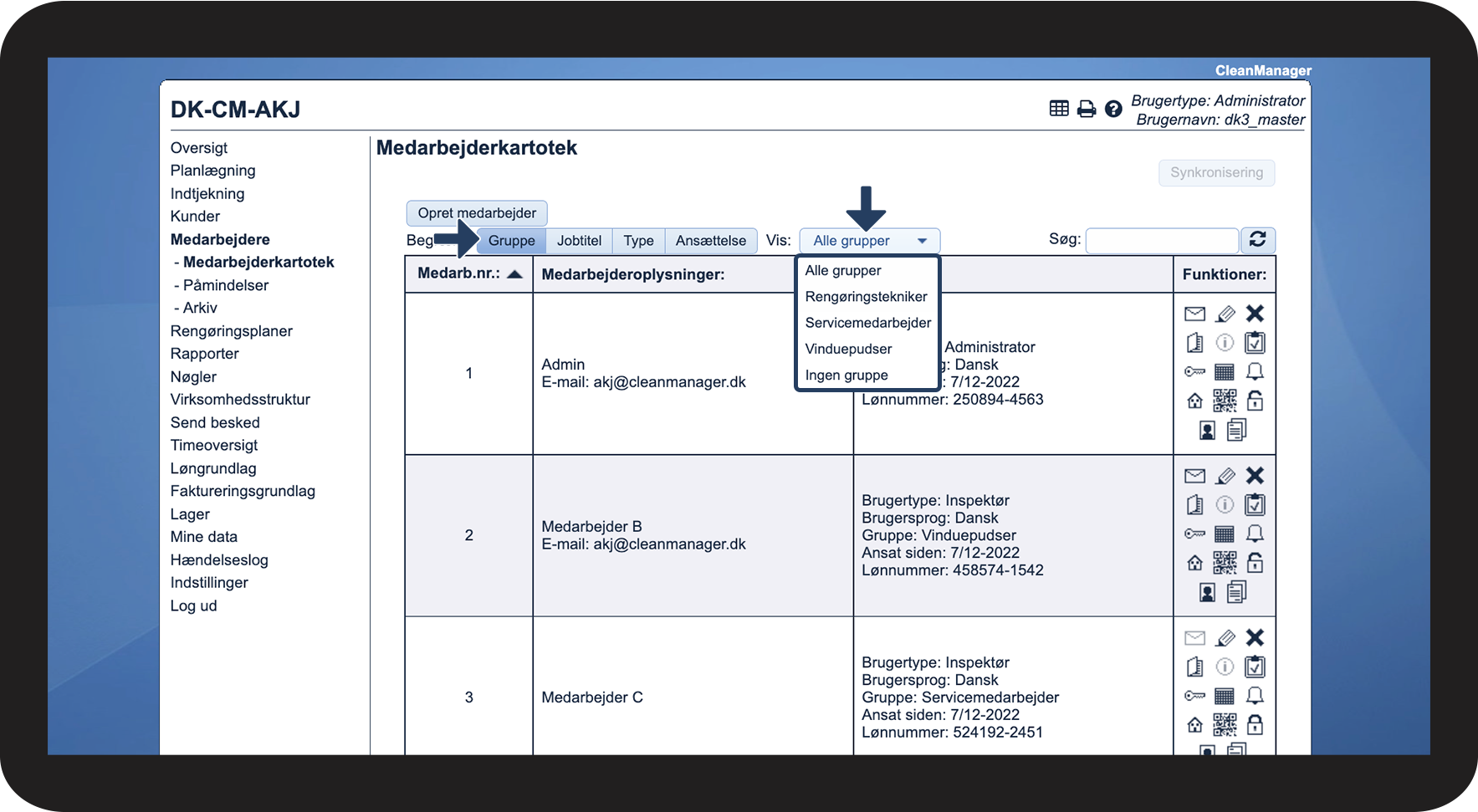The image size is (1478, 812).
Task: Click the envelope icon in the Admin row
Action: [1195, 314]
